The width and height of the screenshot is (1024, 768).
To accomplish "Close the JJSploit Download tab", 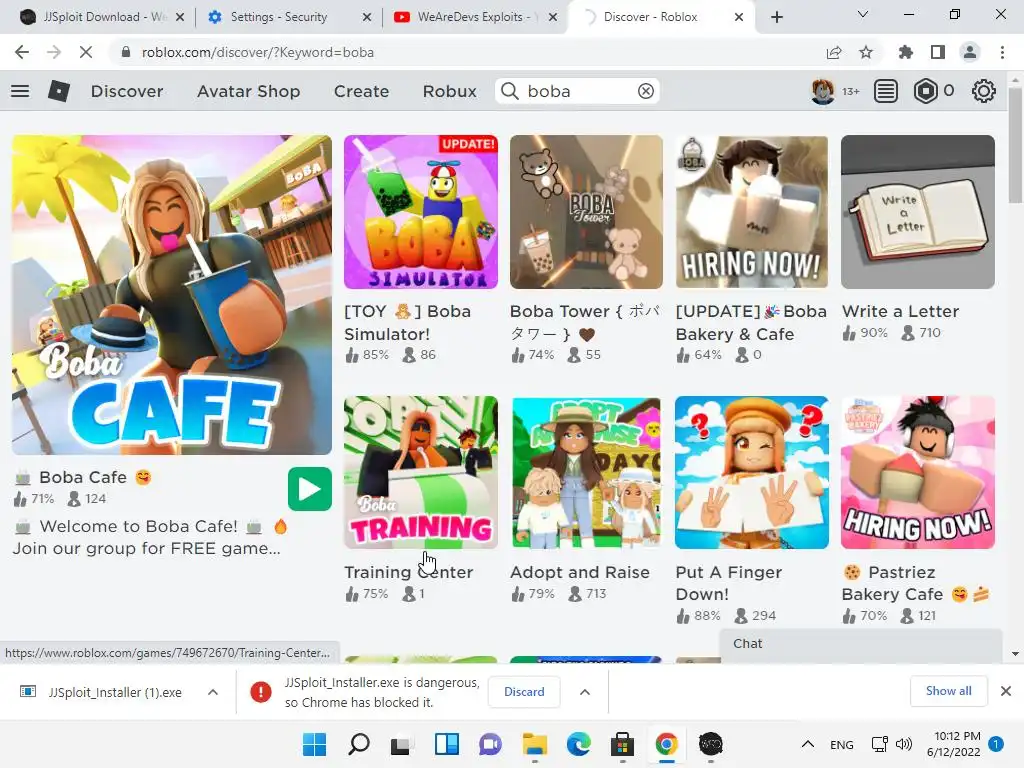I will tap(180, 17).
